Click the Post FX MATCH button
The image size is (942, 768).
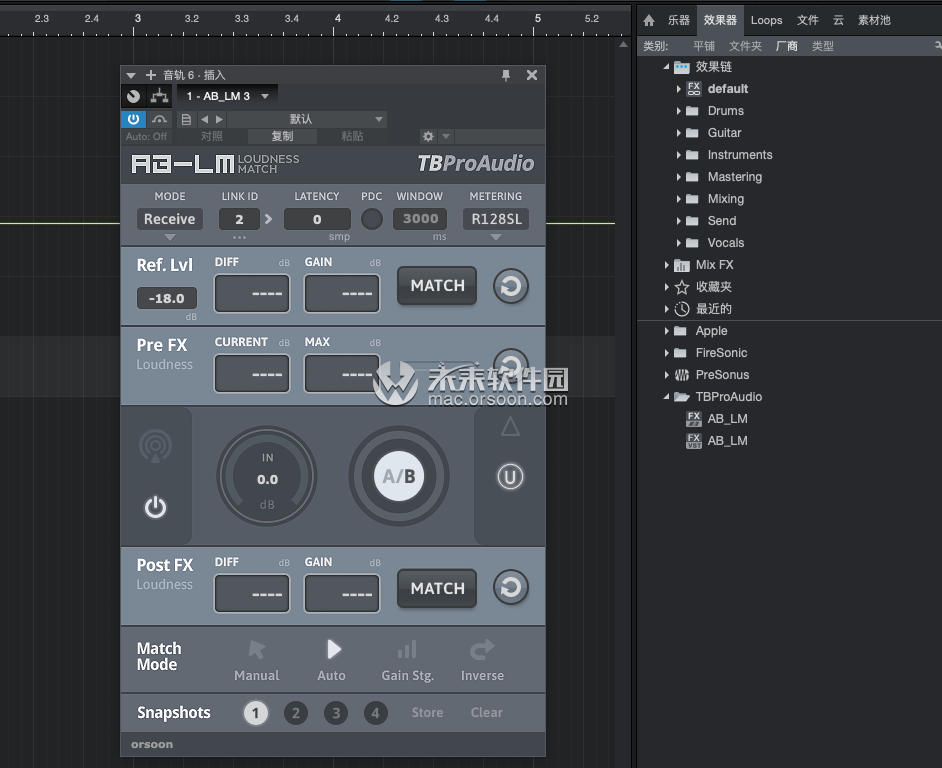click(x=437, y=588)
